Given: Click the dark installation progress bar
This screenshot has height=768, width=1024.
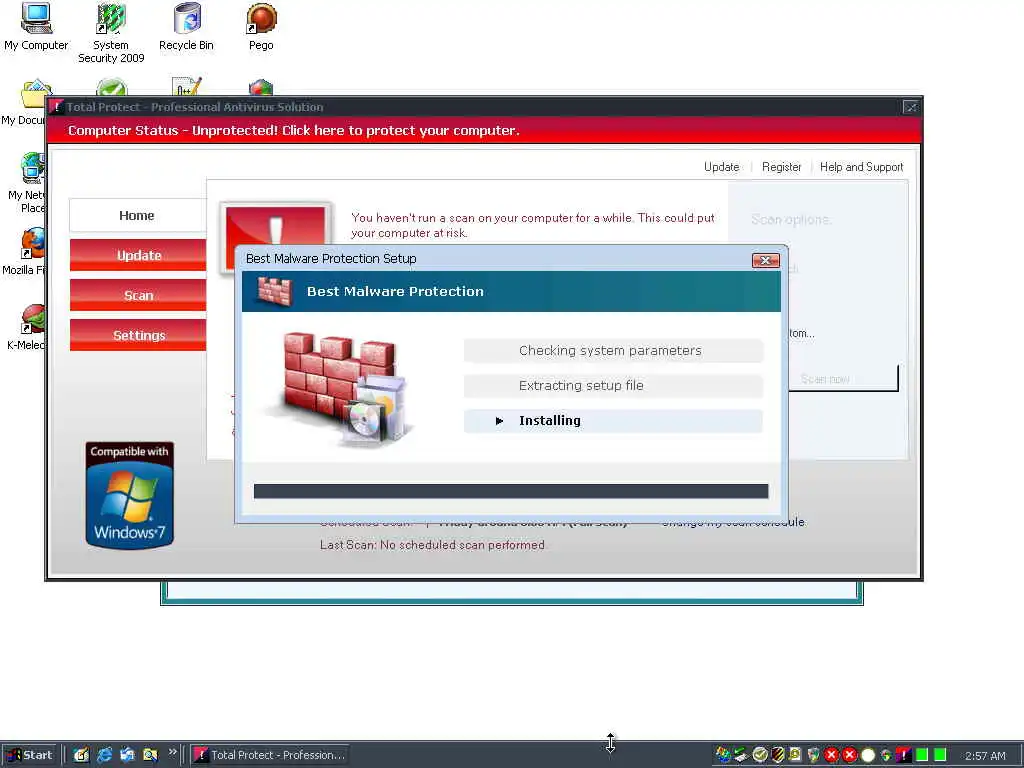Looking at the screenshot, I should (x=511, y=491).
